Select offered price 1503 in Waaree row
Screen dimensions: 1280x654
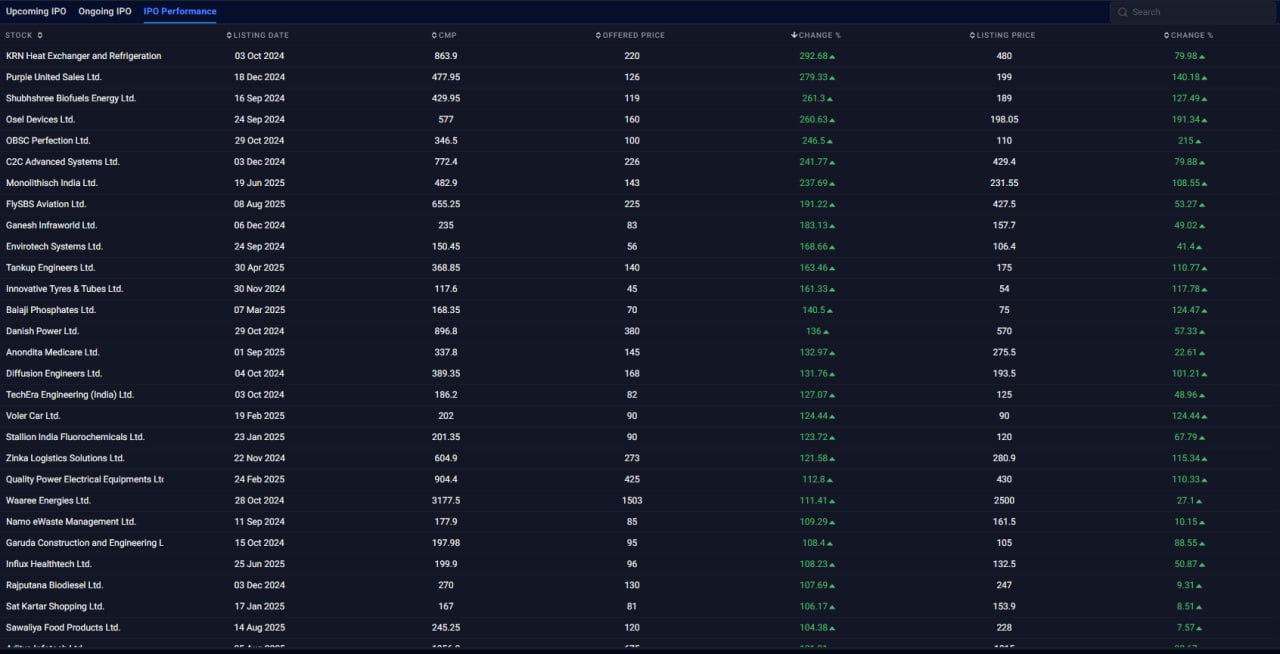(x=632, y=500)
